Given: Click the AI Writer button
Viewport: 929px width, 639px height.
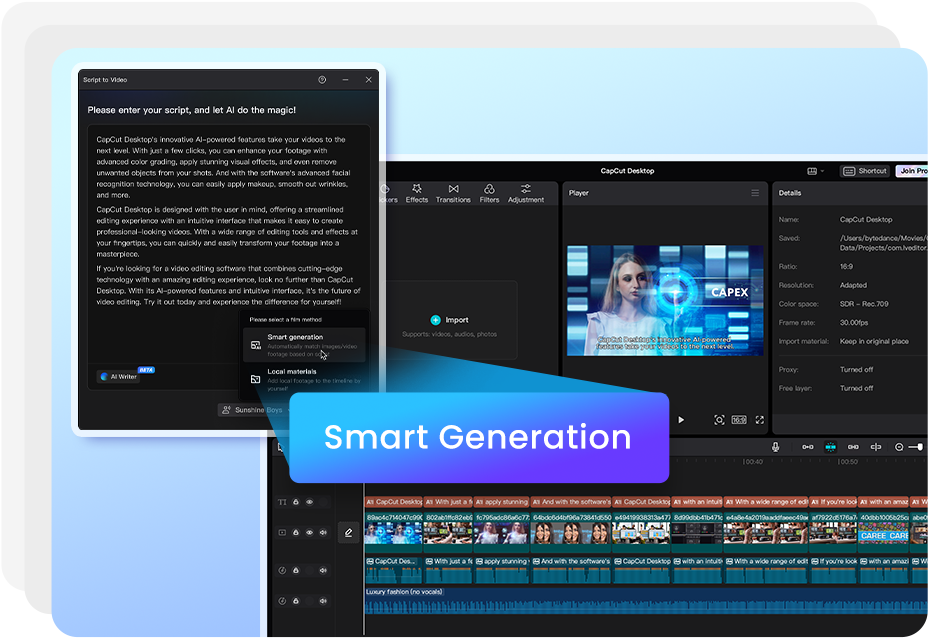Looking at the screenshot, I should click(118, 377).
